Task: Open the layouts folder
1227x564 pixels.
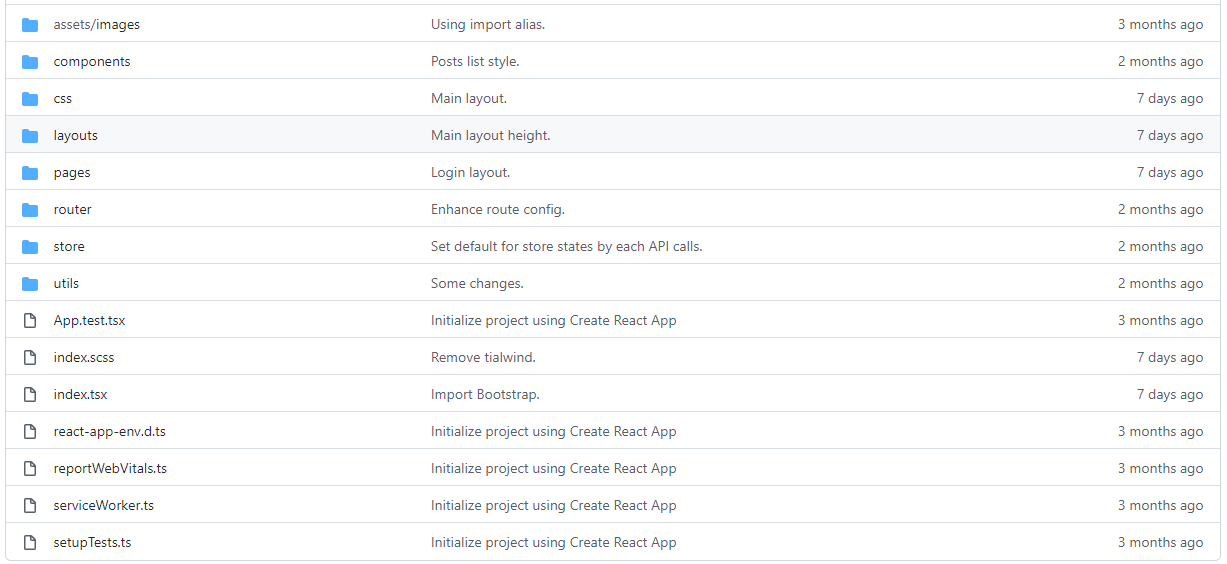Action: tap(76, 135)
